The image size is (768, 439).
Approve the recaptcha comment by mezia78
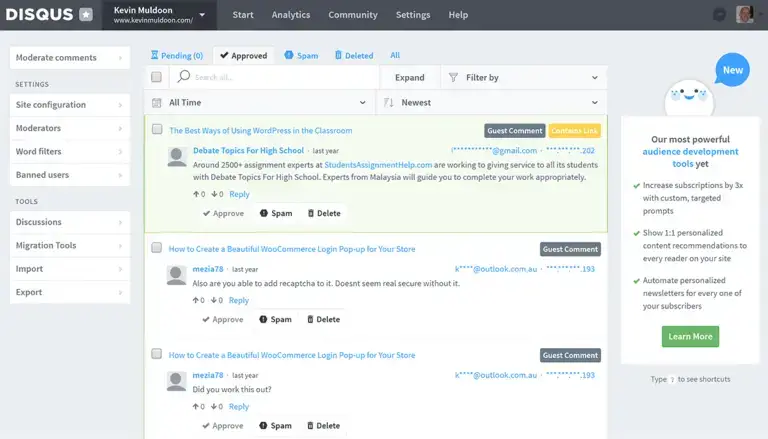click(223, 319)
